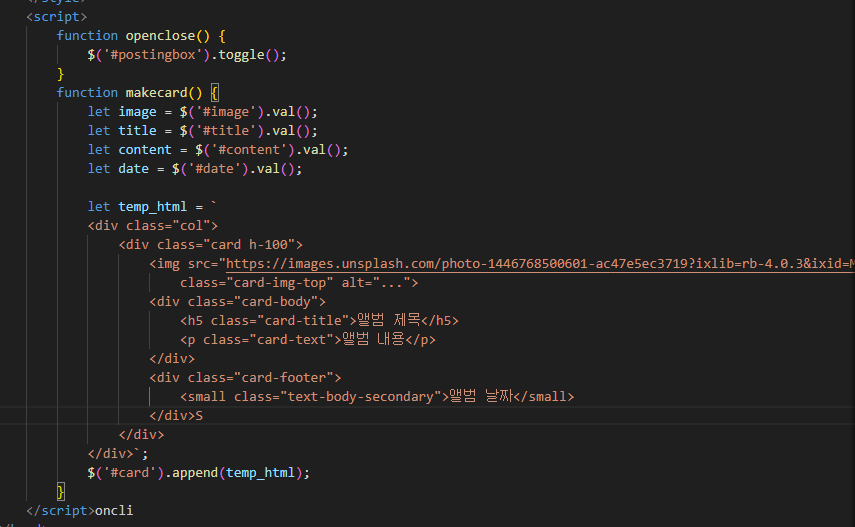Click the 'let date' variable declaration
The image size is (855, 527).
coord(195,169)
